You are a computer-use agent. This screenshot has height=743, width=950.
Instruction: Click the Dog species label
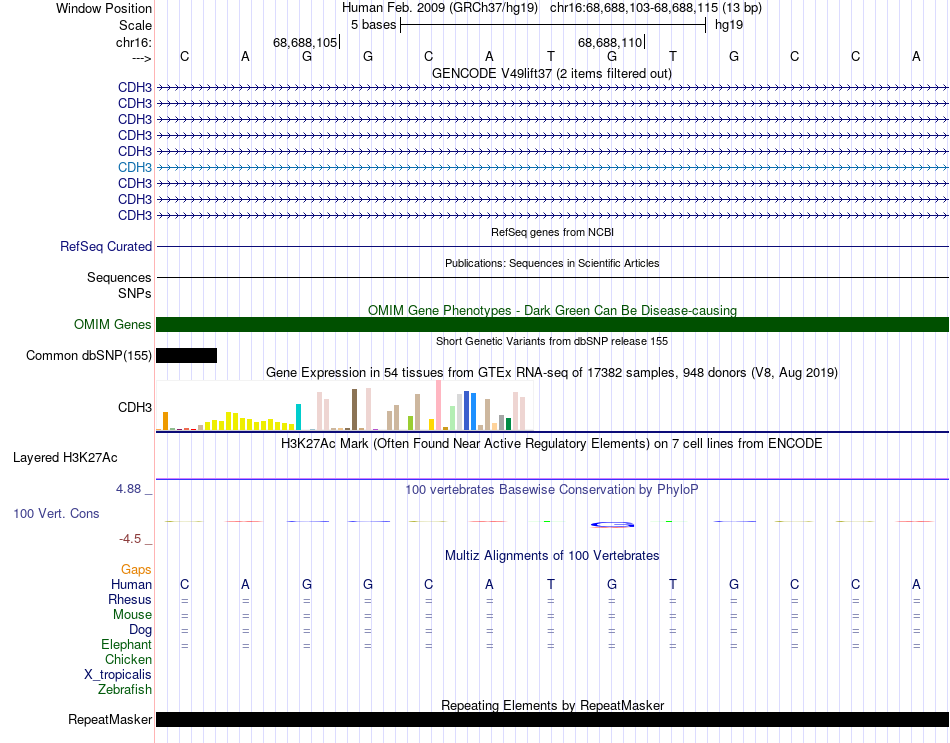pos(140,630)
